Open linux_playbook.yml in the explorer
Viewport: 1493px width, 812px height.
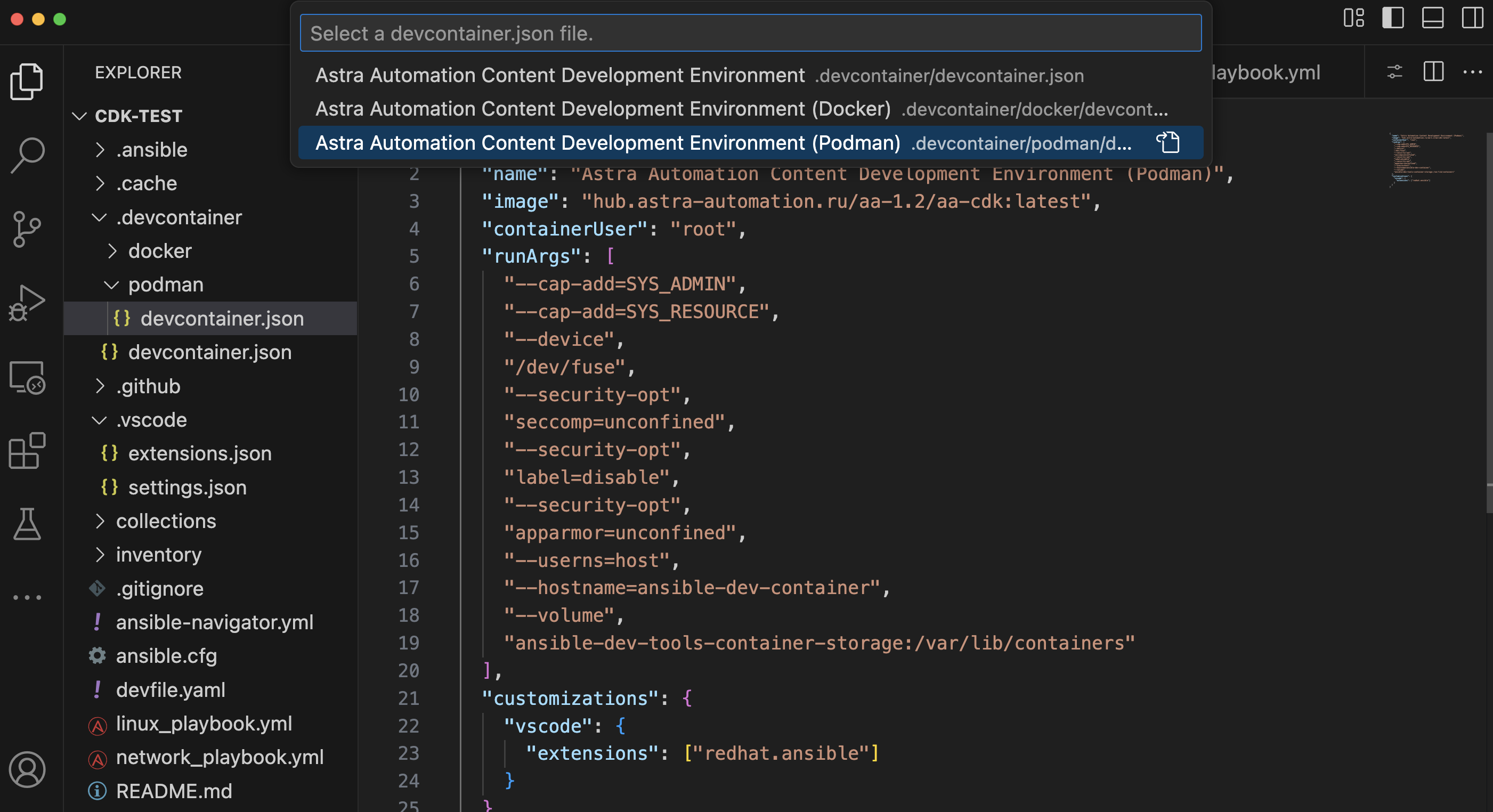(204, 724)
